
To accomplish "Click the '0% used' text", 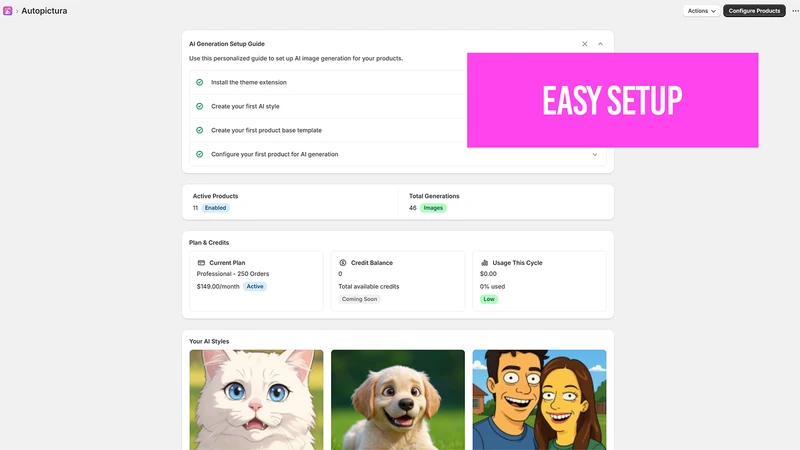I will [x=492, y=287].
